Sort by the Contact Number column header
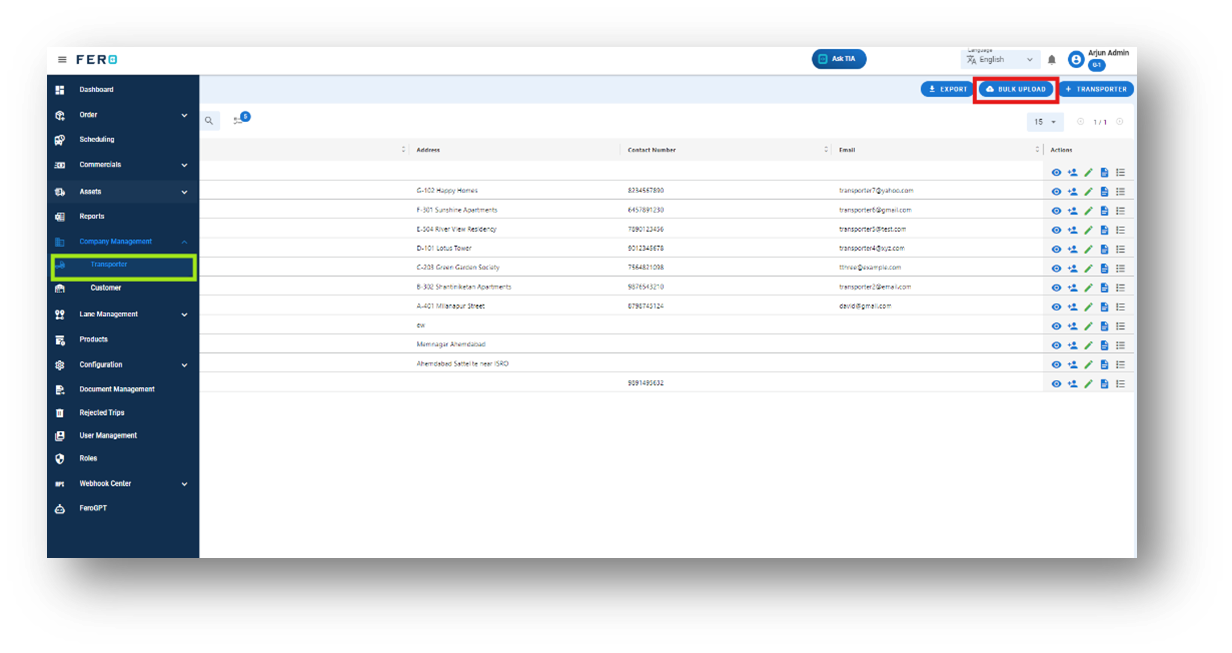 652,150
